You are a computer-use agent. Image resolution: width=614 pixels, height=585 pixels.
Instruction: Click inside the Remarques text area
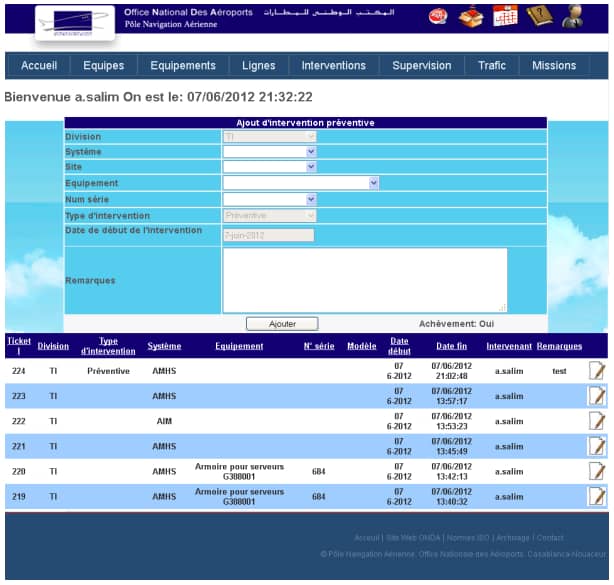(365, 280)
